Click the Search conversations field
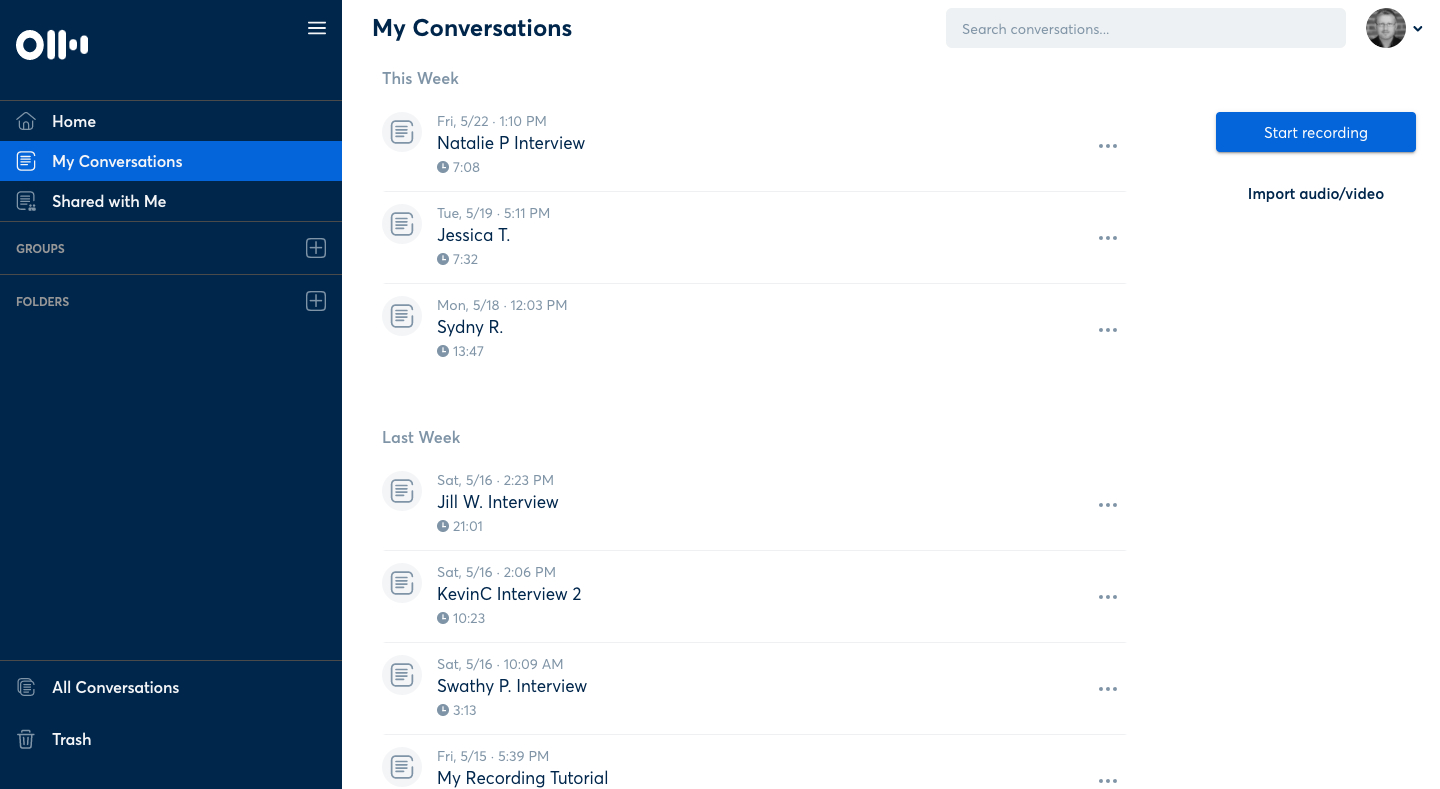Image resolution: width=1440 pixels, height=789 pixels. point(1145,29)
